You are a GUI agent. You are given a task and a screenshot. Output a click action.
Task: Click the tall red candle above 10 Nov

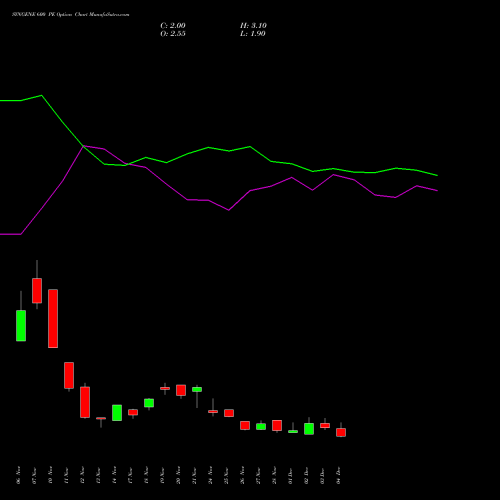pos(53,319)
